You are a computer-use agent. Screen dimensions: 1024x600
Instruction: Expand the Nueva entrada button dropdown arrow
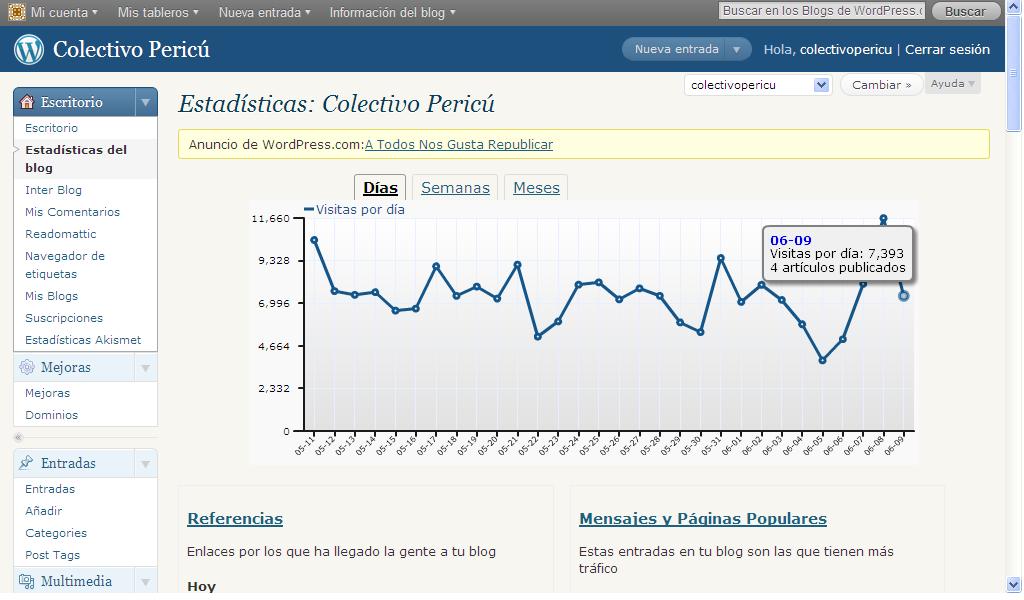click(737, 49)
